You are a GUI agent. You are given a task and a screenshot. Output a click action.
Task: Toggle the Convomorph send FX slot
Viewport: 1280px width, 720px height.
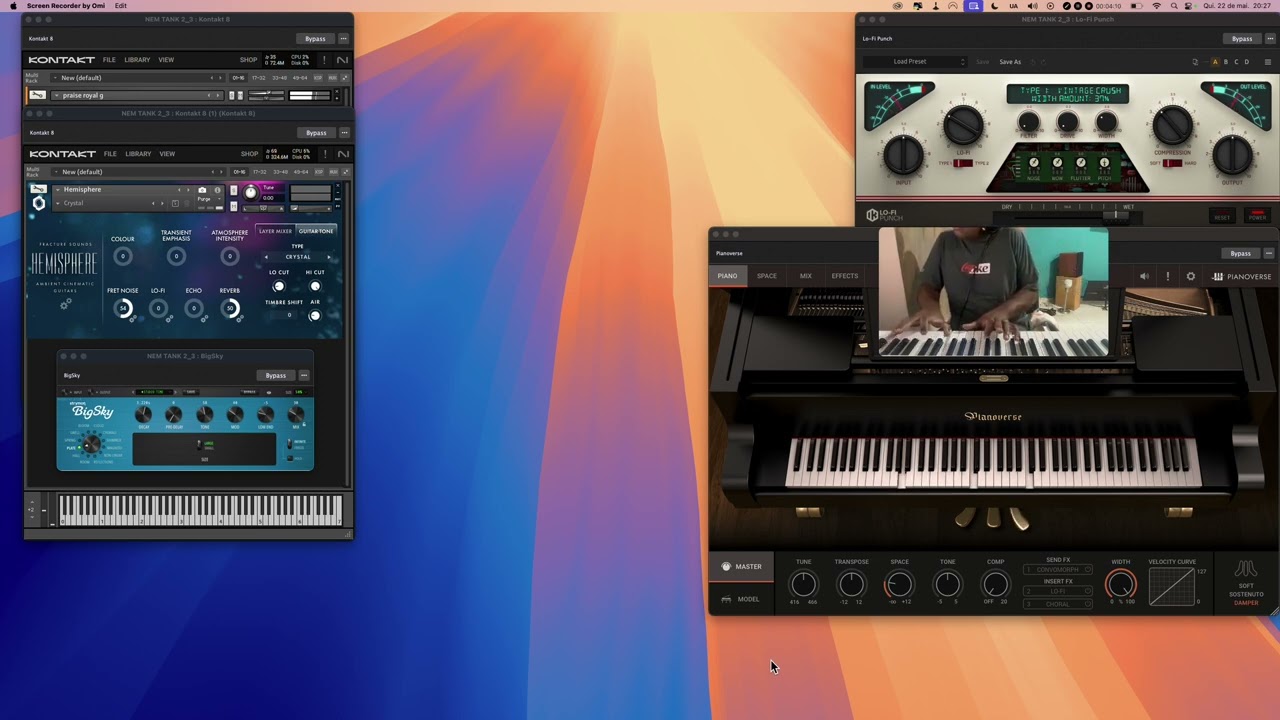[x=1058, y=570]
